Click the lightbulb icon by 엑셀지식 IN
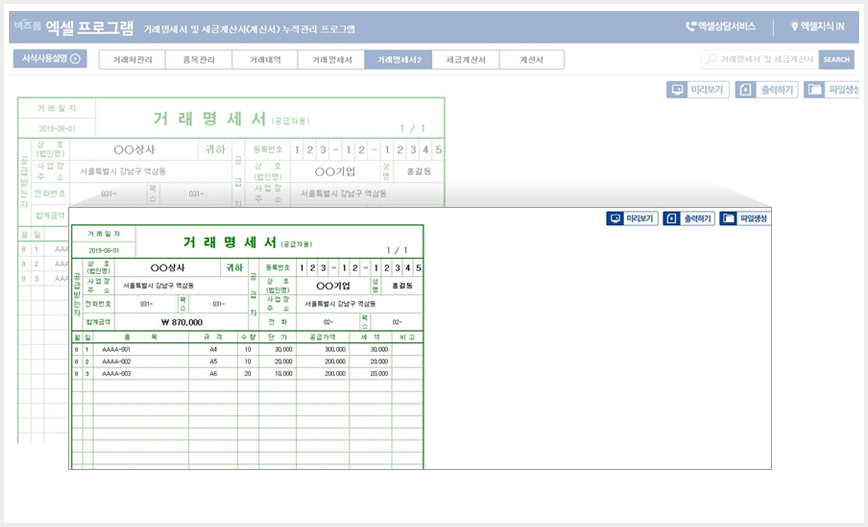This screenshot has width=868, height=527. 794,26
